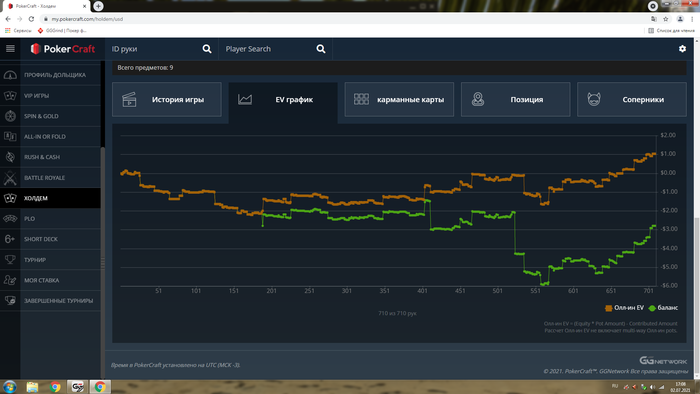Open the История игры tab

[x=167, y=100]
